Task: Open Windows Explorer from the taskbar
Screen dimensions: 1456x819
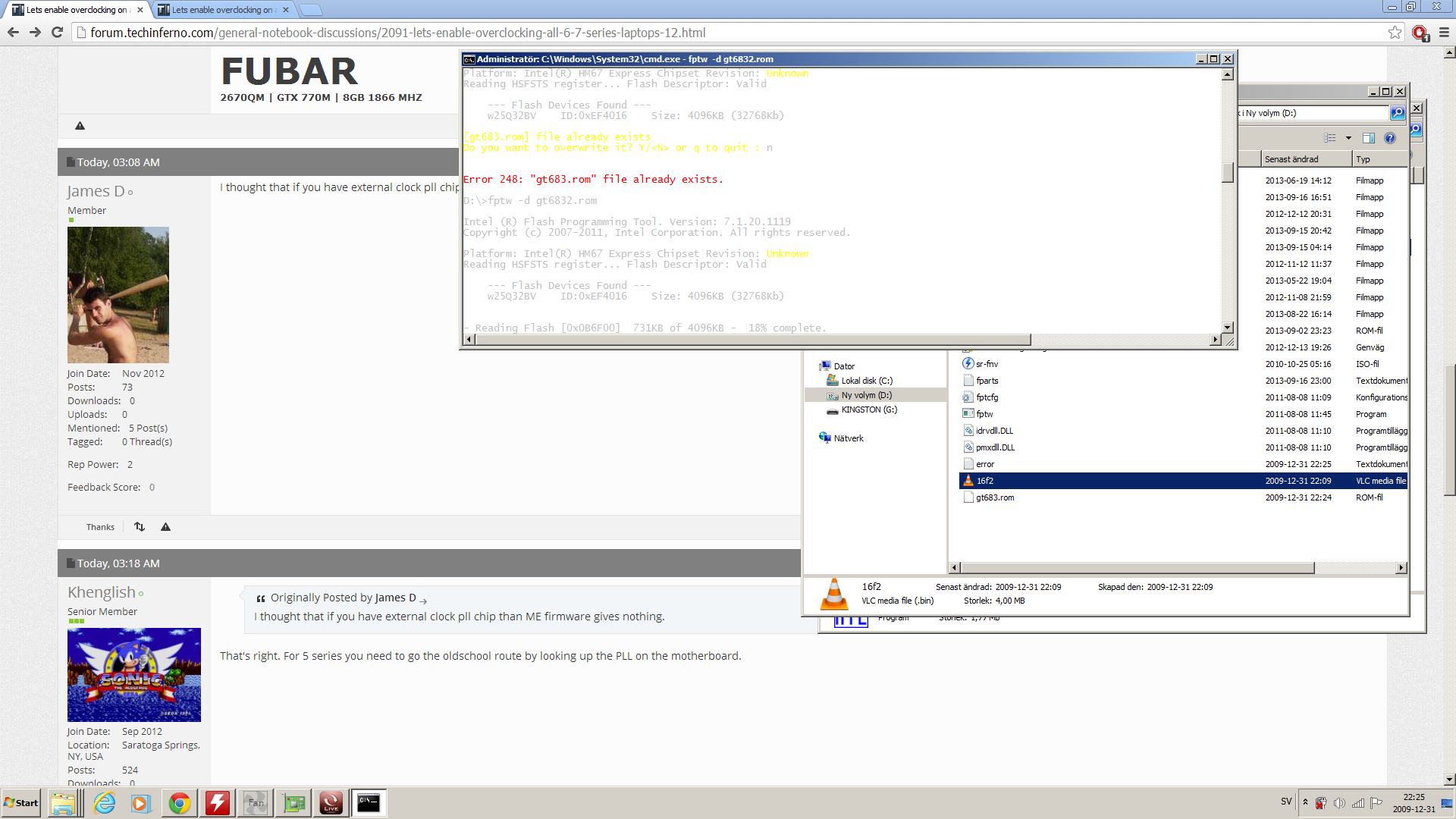Action: [64, 803]
